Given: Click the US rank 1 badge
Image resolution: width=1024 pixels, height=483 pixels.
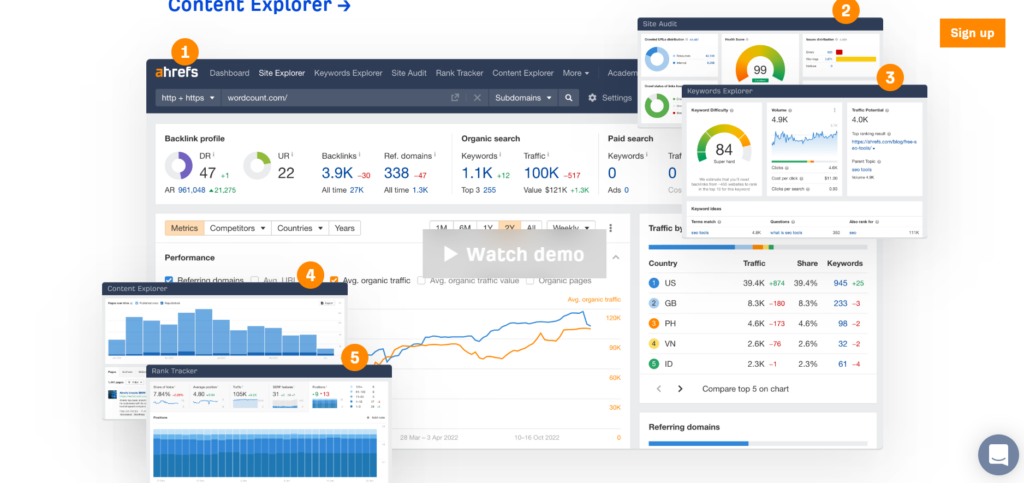Looking at the screenshot, I should 654,283.
